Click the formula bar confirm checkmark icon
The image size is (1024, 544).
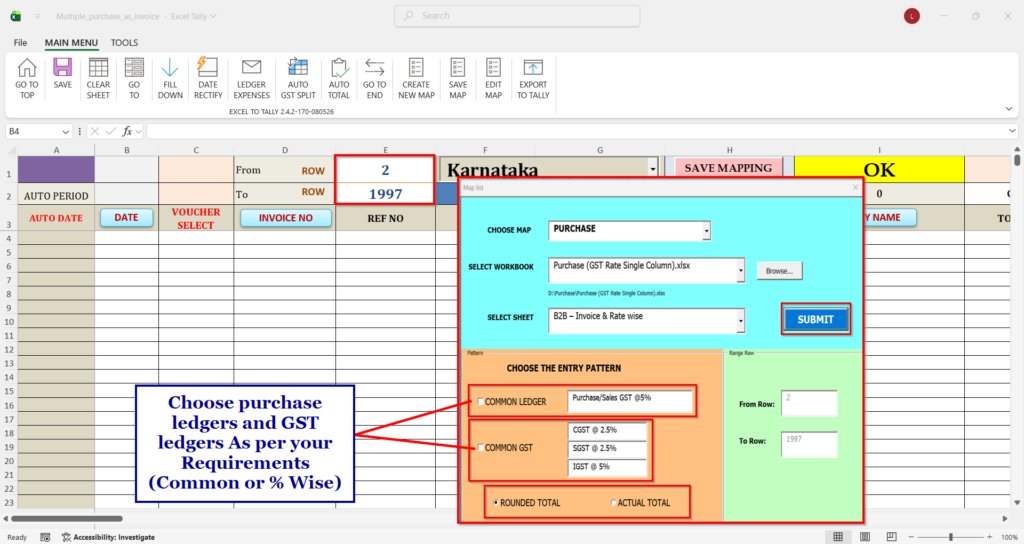[x=111, y=131]
